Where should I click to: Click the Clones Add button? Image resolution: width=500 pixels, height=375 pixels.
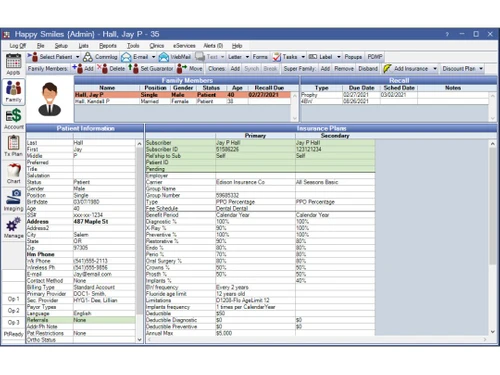pos(235,69)
